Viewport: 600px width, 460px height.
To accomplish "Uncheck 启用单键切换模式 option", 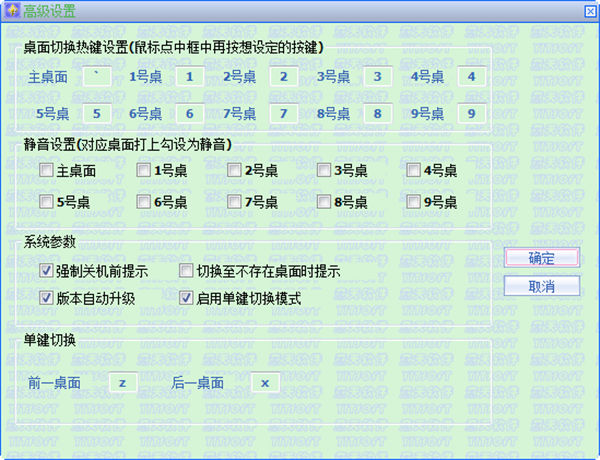I will pos(186,298).
